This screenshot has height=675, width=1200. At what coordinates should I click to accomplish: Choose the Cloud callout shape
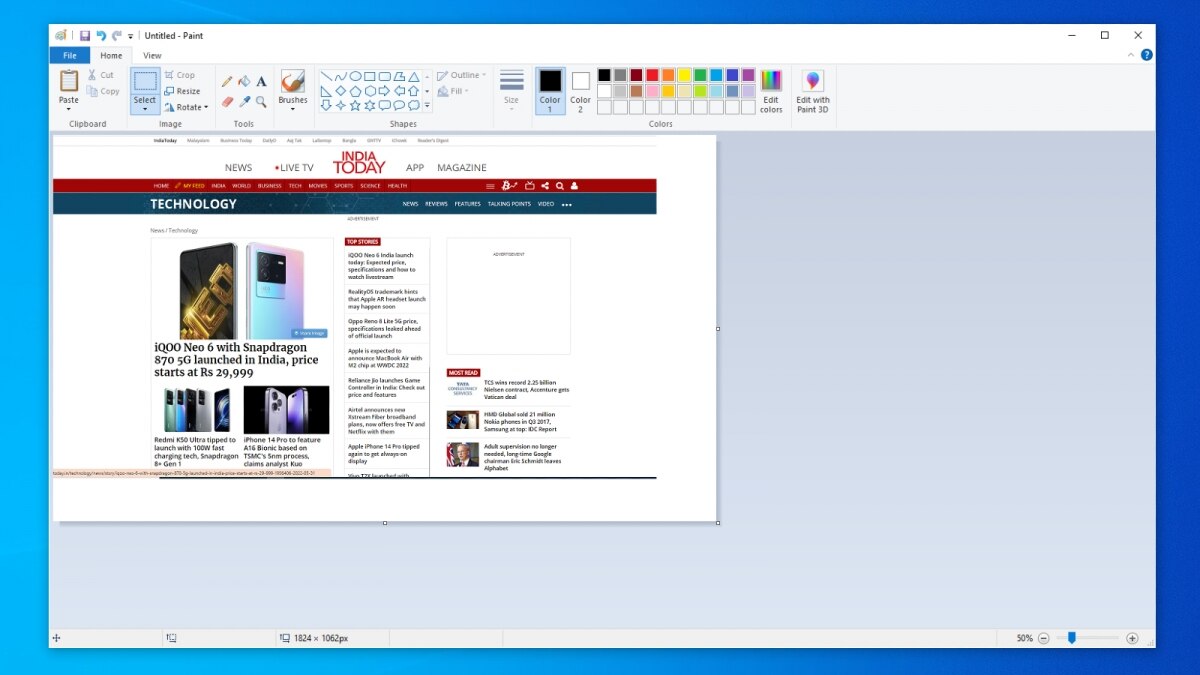(x=414, y=105)
